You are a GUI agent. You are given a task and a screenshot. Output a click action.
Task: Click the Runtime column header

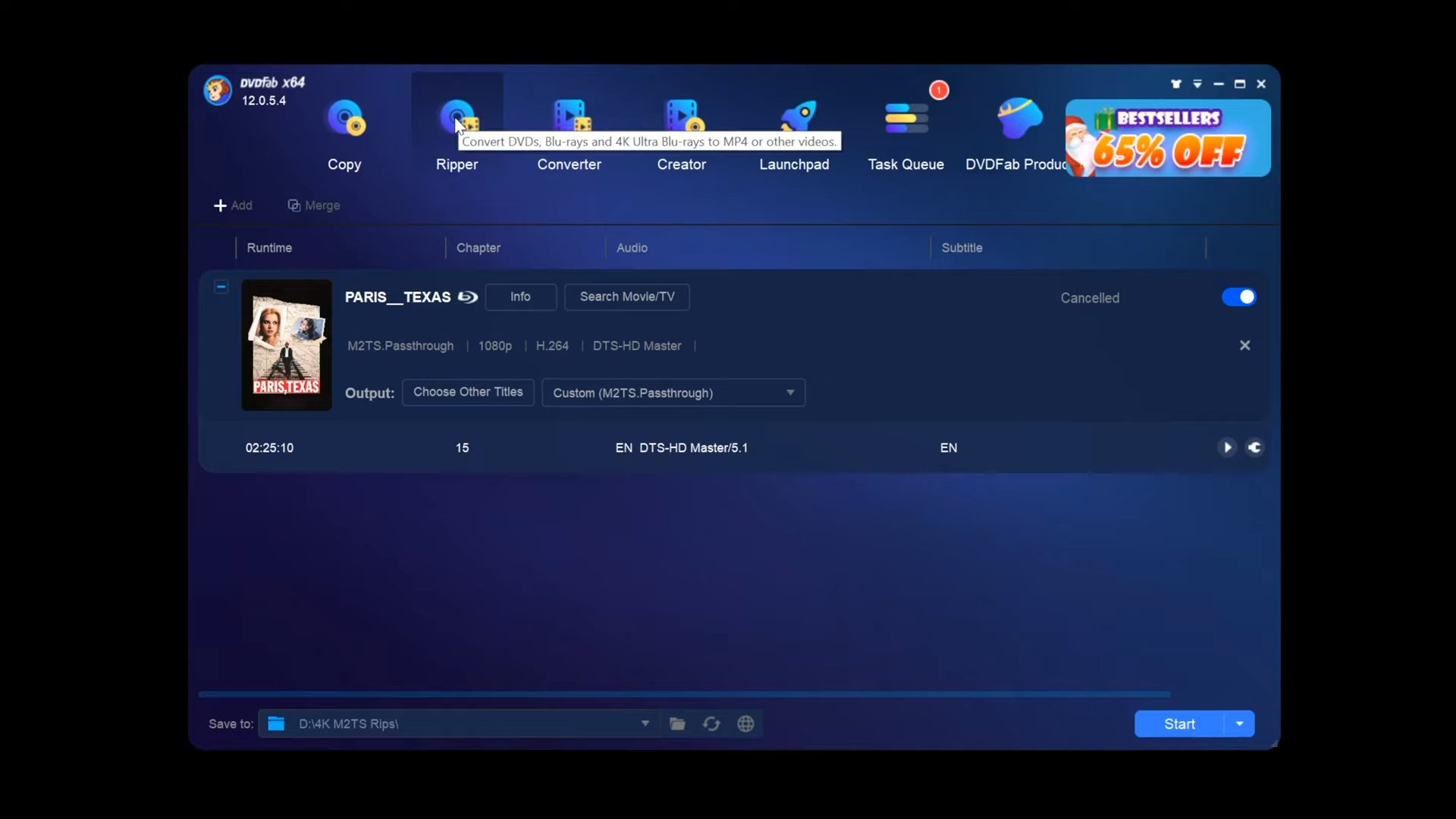(x=269, y=248)
